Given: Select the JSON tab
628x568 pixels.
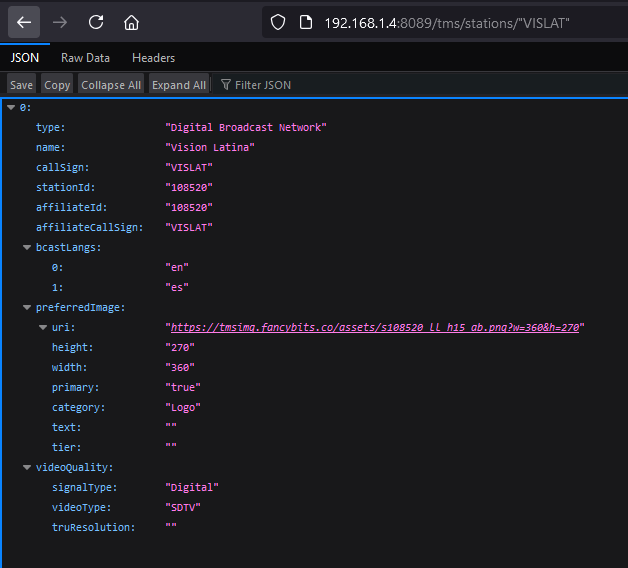Looking at the screenshot, I should pos(25,58).
